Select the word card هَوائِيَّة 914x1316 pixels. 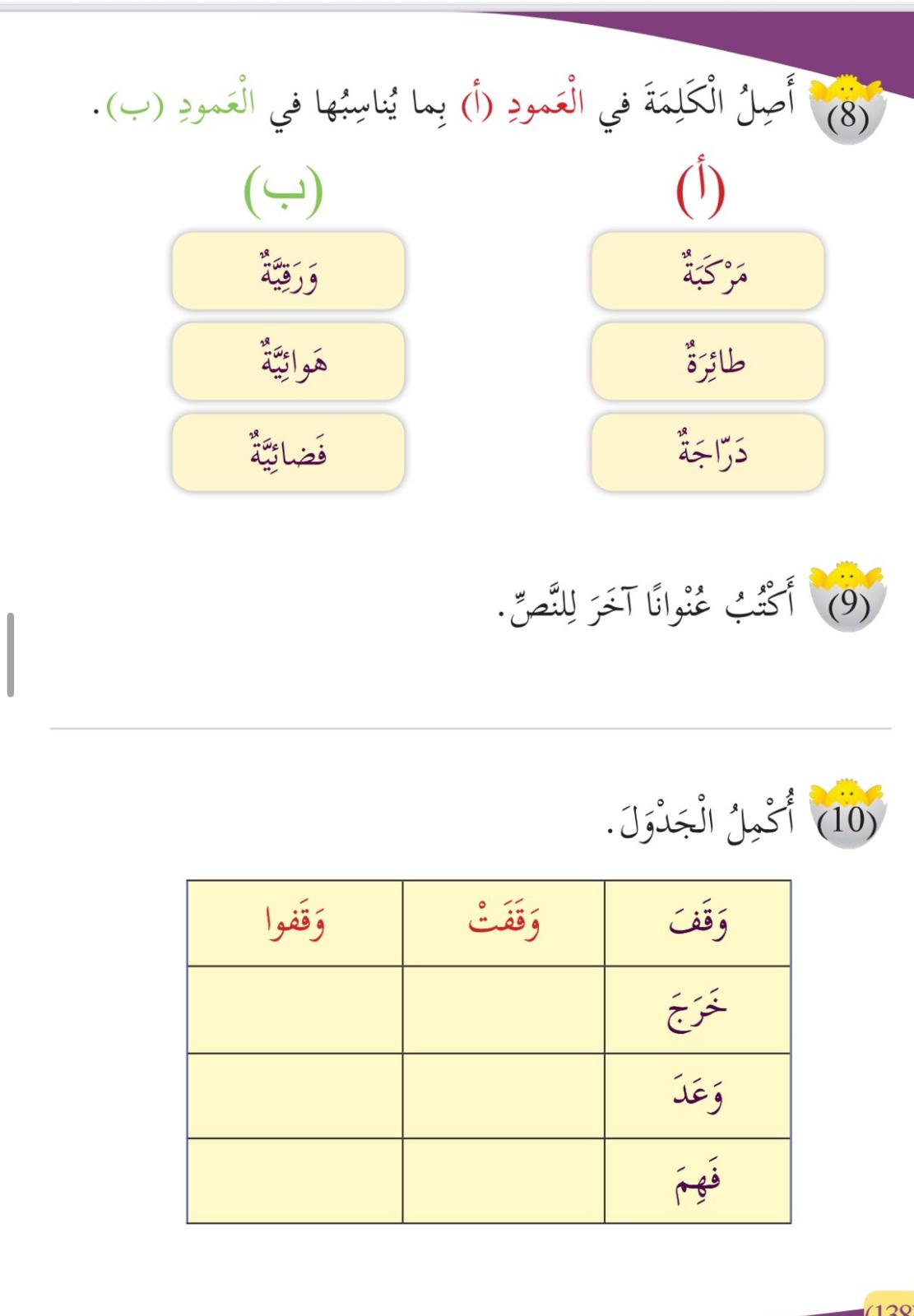pyautogui.click(x=288, y=362)
